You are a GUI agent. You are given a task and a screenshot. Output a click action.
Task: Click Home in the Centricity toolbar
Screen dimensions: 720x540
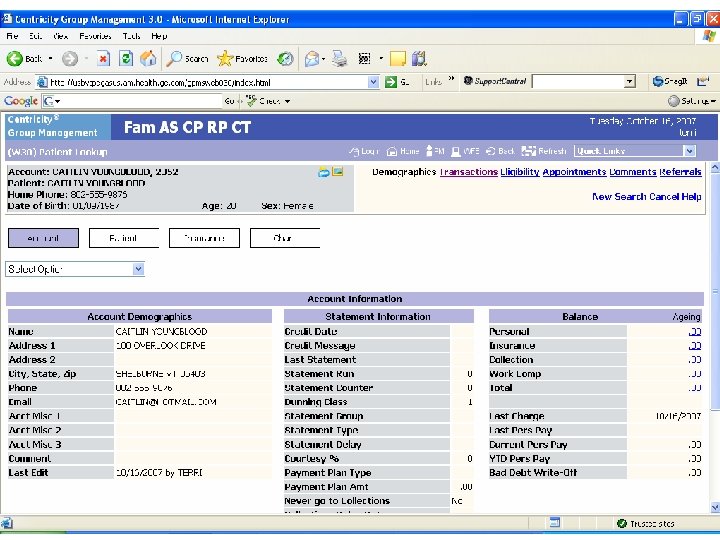click(403, 151)
